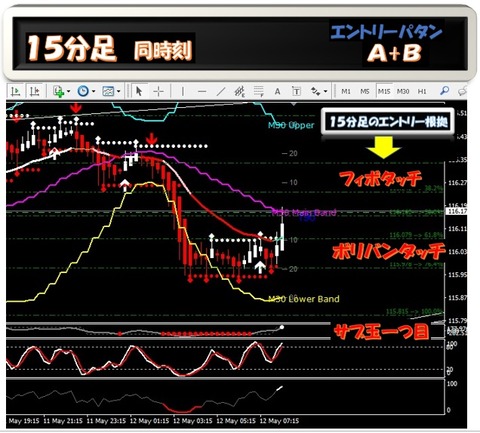Click the 115.95 price axis value
This screenshot has height=433, width=480.
coord(457,275)
